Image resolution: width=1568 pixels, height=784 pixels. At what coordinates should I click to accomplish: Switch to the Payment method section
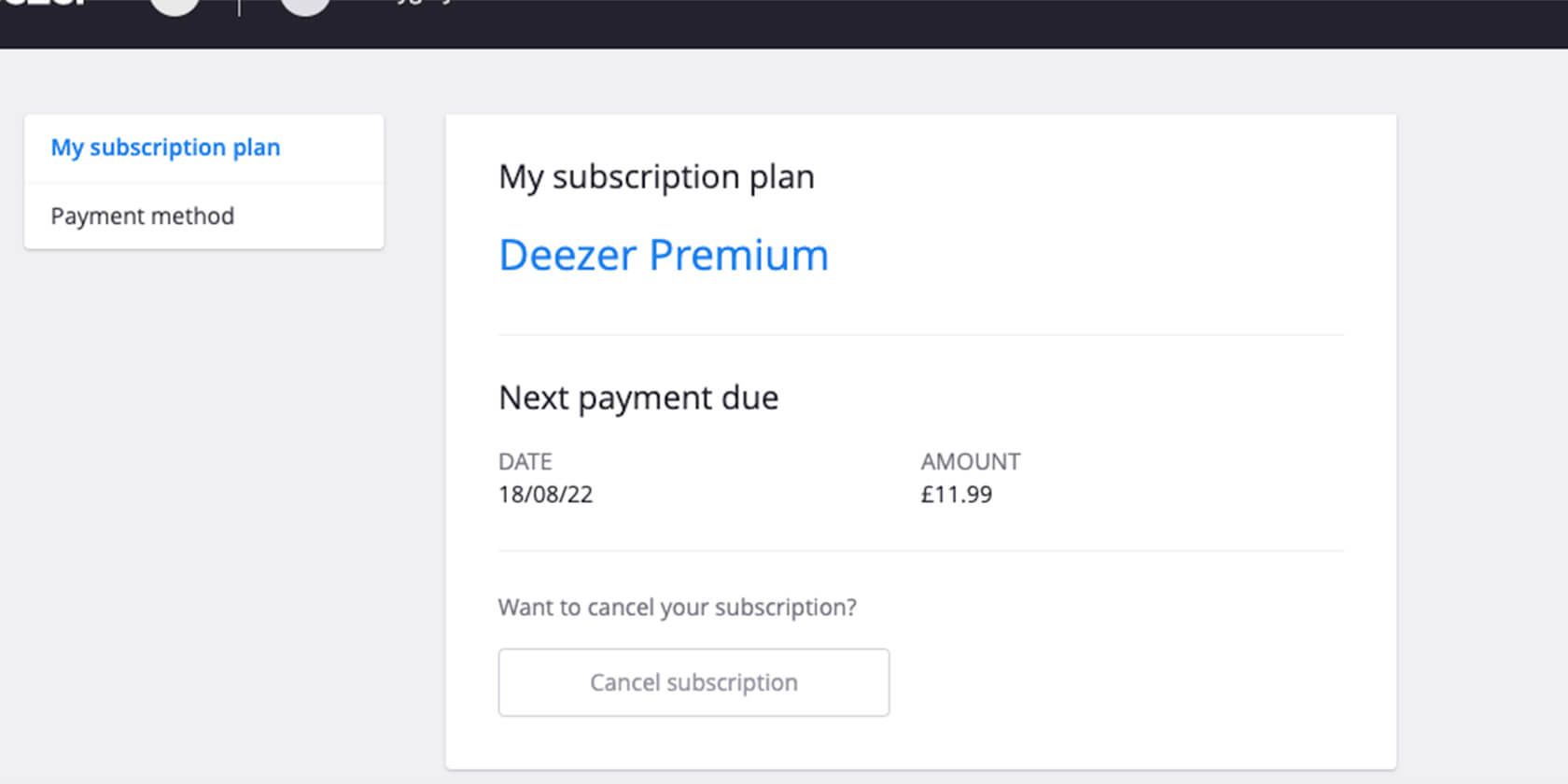tap(142, 216)
